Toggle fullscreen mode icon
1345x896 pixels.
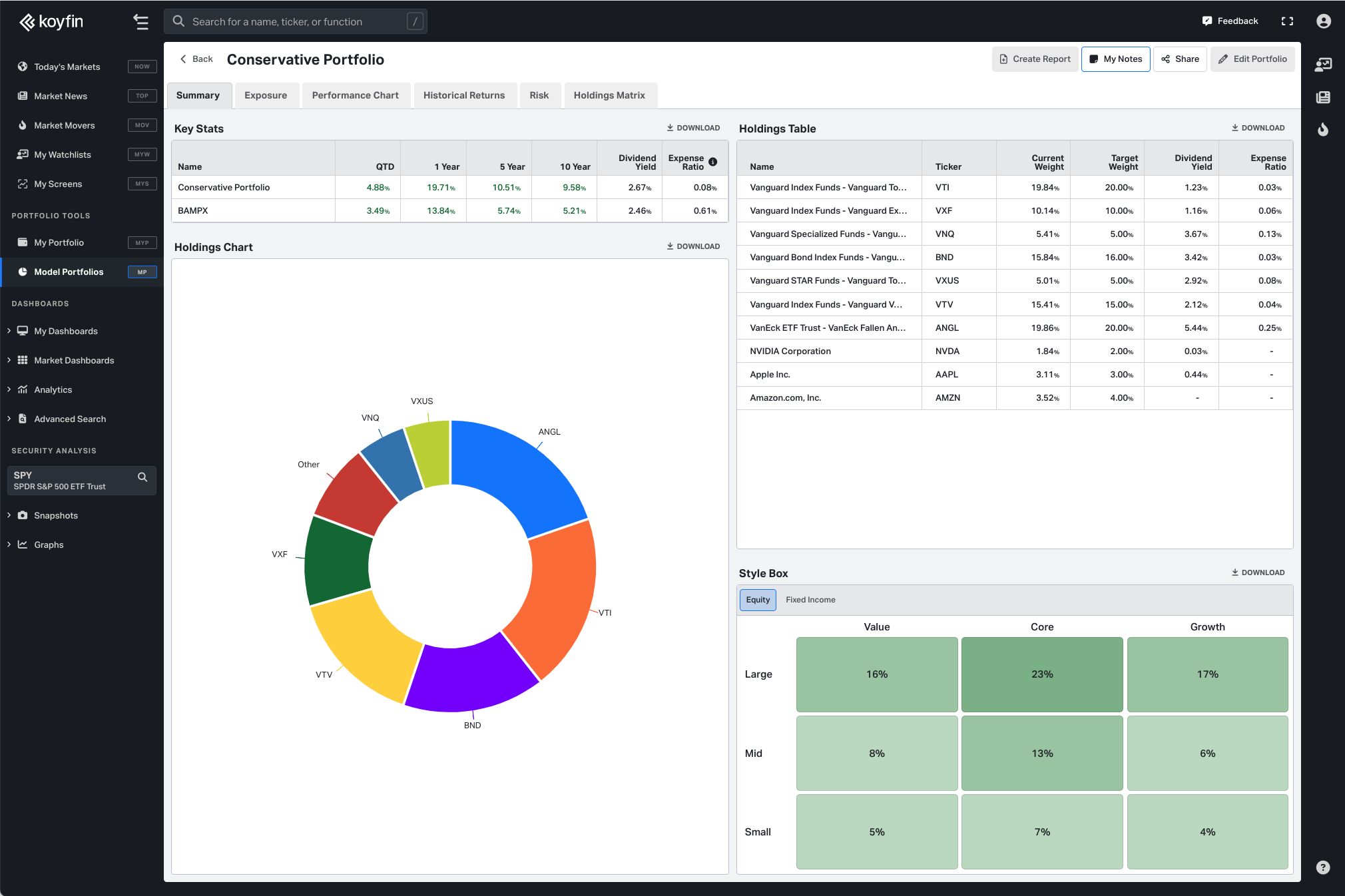[x=1287, y=21]
